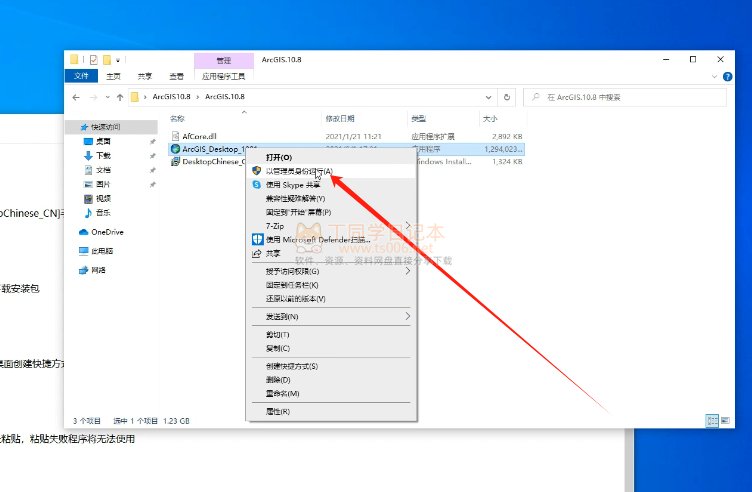Click the ArcGIS_Desktop installer globe icon
Viewport: 752px width, 492px height.
point(175,148)
